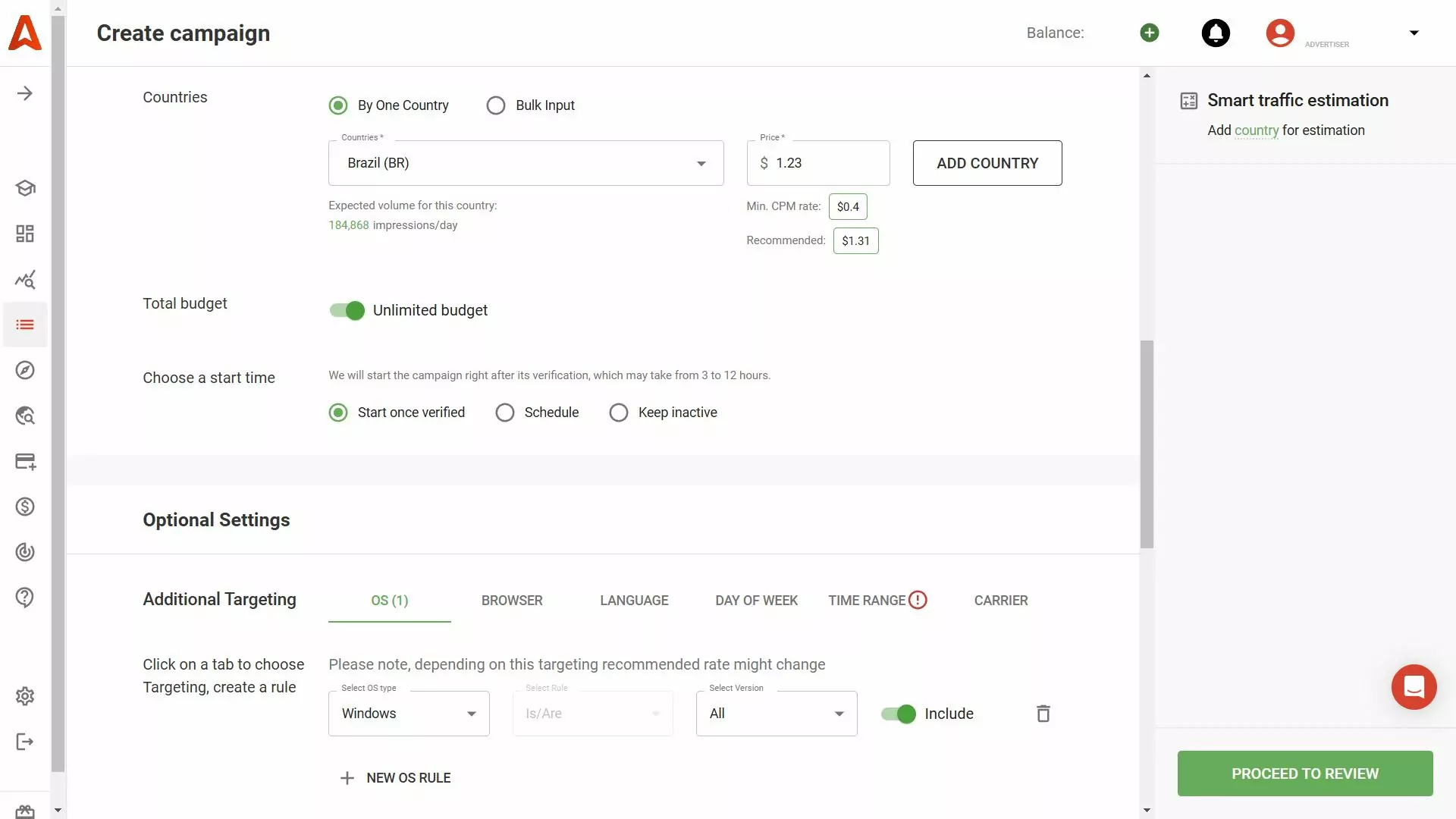The image size is (1456, 819).
Task: Expand the sidebar with arrow icon
Action: (x=25, y=93)
